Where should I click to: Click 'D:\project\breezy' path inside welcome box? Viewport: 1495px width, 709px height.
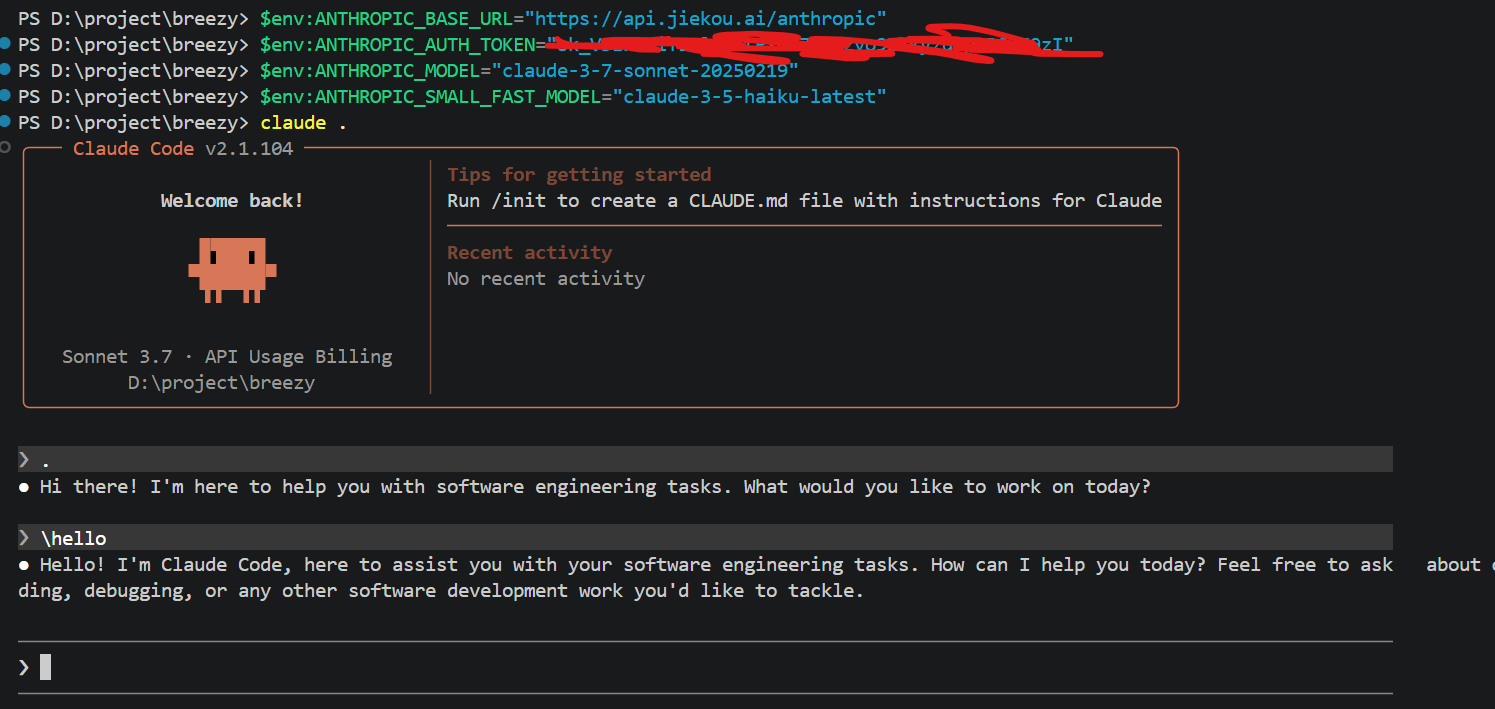pyautogui.click(x=221, y=382)
